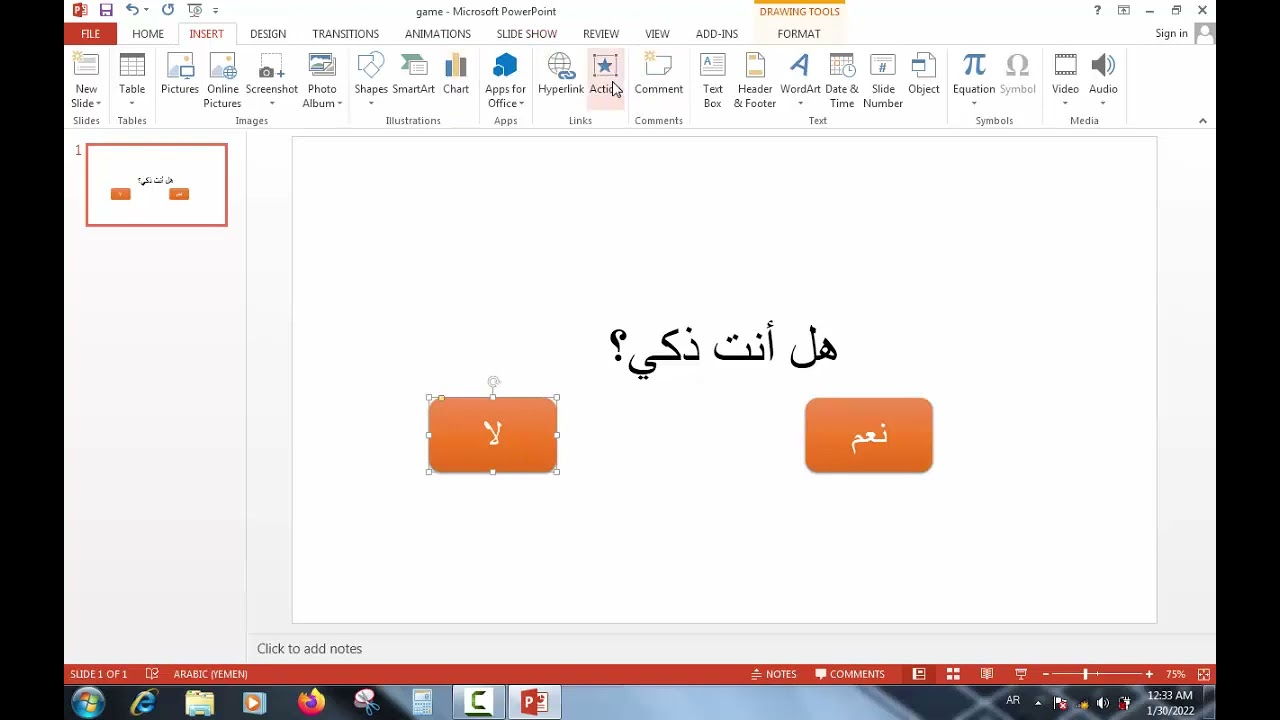The image size is (1280, 720).
Task: Open Ribbon Display Options
Action: [x=1123, y=10]
